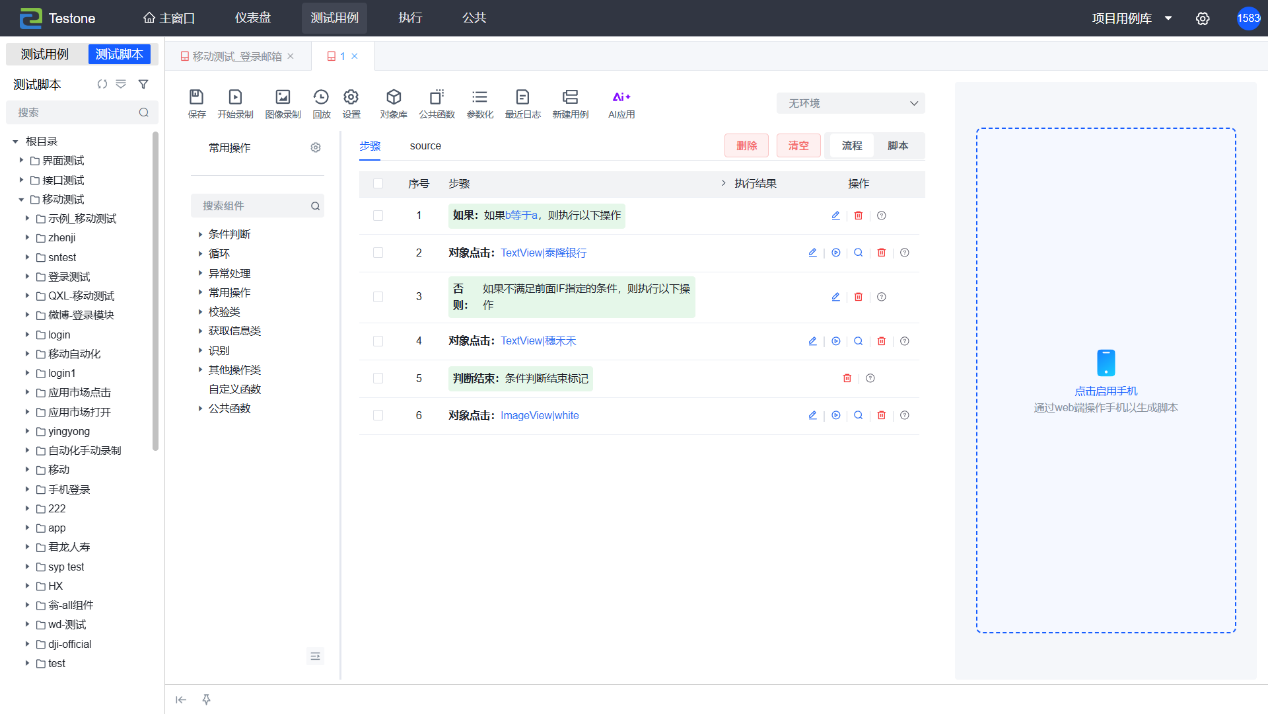
Task: Switch to the source tab
Action: click(425, 146)
